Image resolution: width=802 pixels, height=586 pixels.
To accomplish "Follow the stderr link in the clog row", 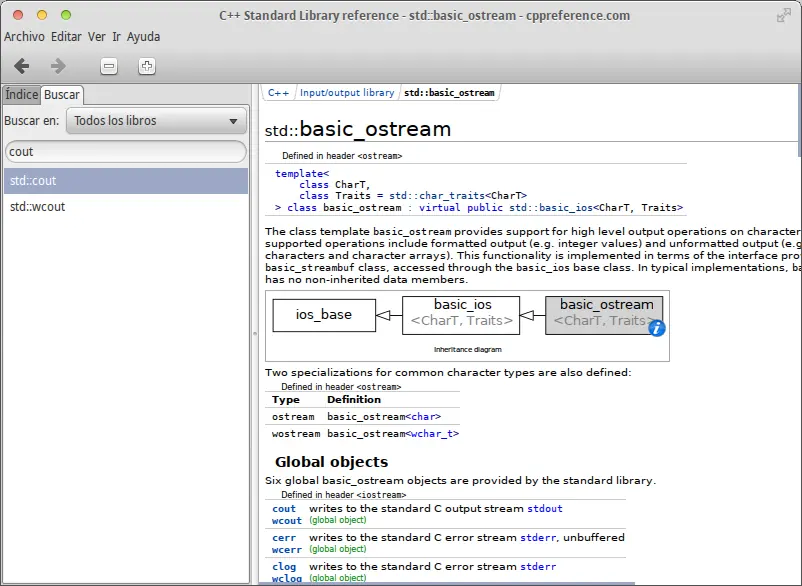I will 538,567.
